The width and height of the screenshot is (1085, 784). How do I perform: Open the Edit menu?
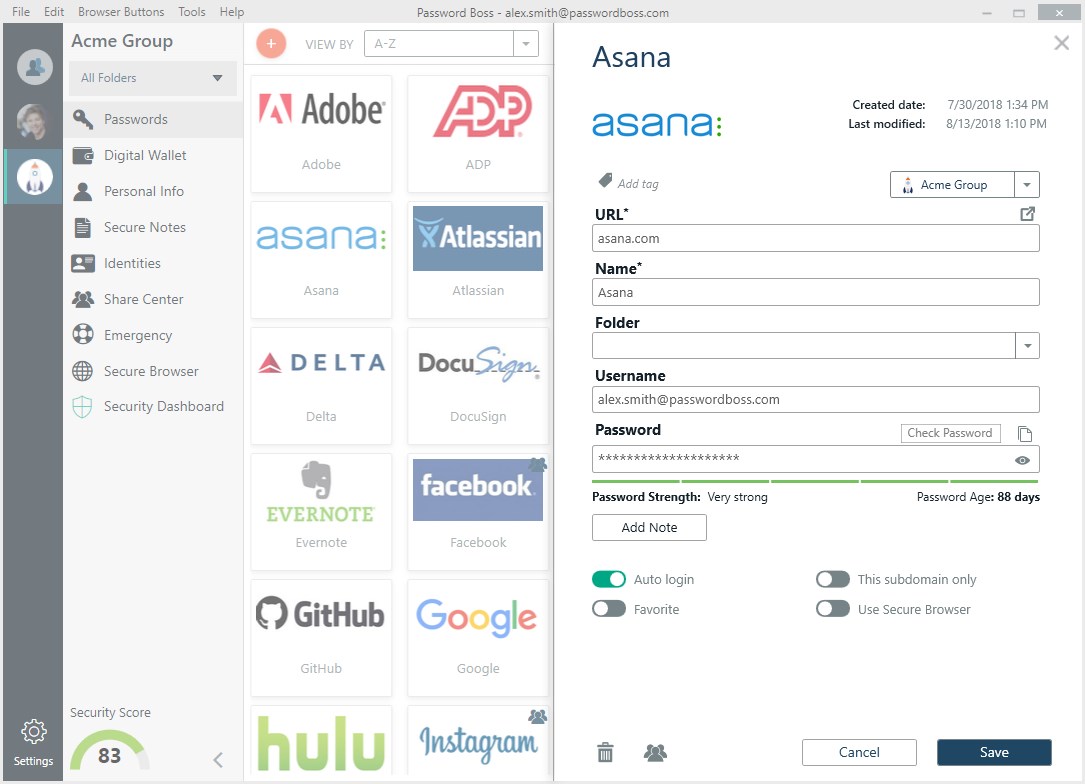[54, 12]
